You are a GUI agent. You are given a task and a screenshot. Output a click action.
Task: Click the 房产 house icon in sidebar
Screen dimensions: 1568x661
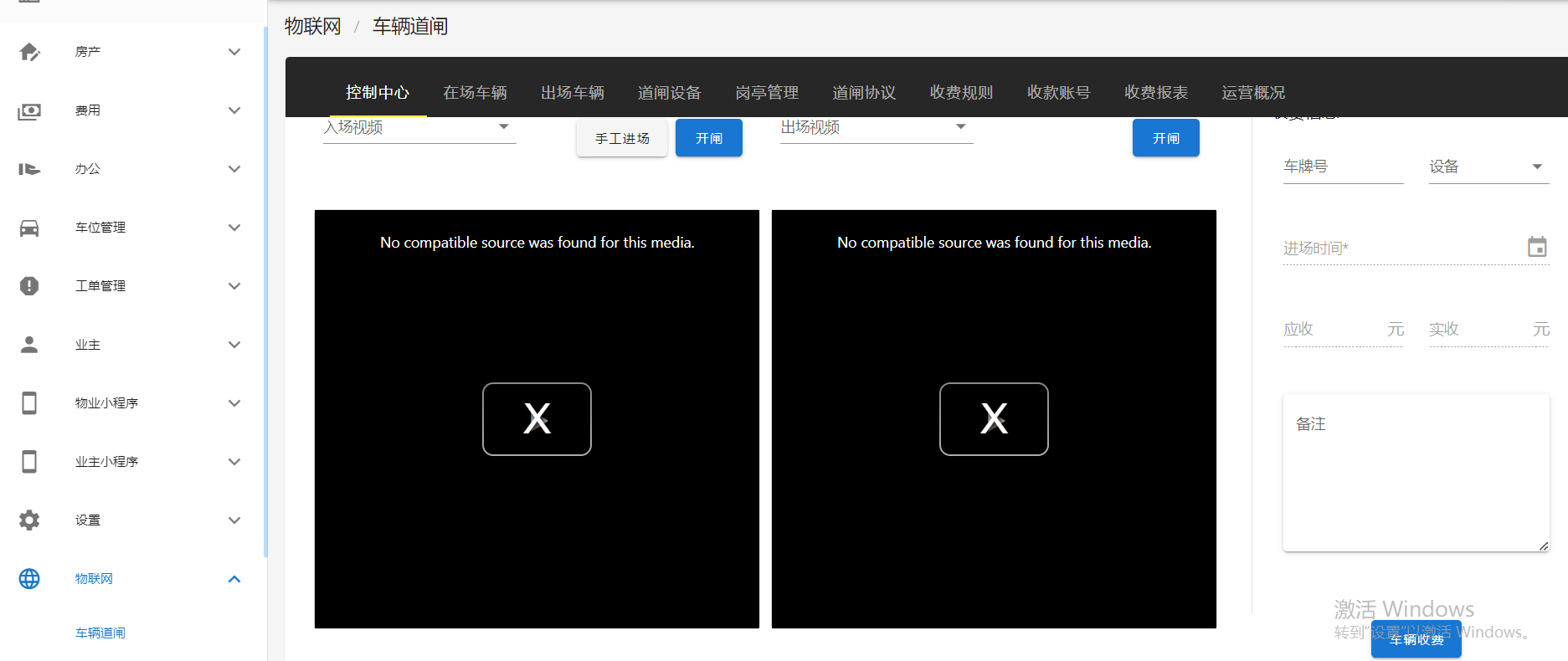click(x=29, y=52)
